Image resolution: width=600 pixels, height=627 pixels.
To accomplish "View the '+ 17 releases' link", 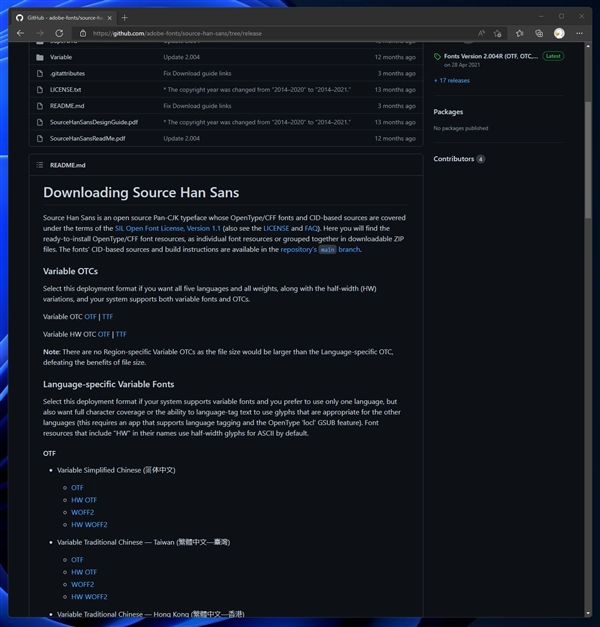I will (452, 80).
